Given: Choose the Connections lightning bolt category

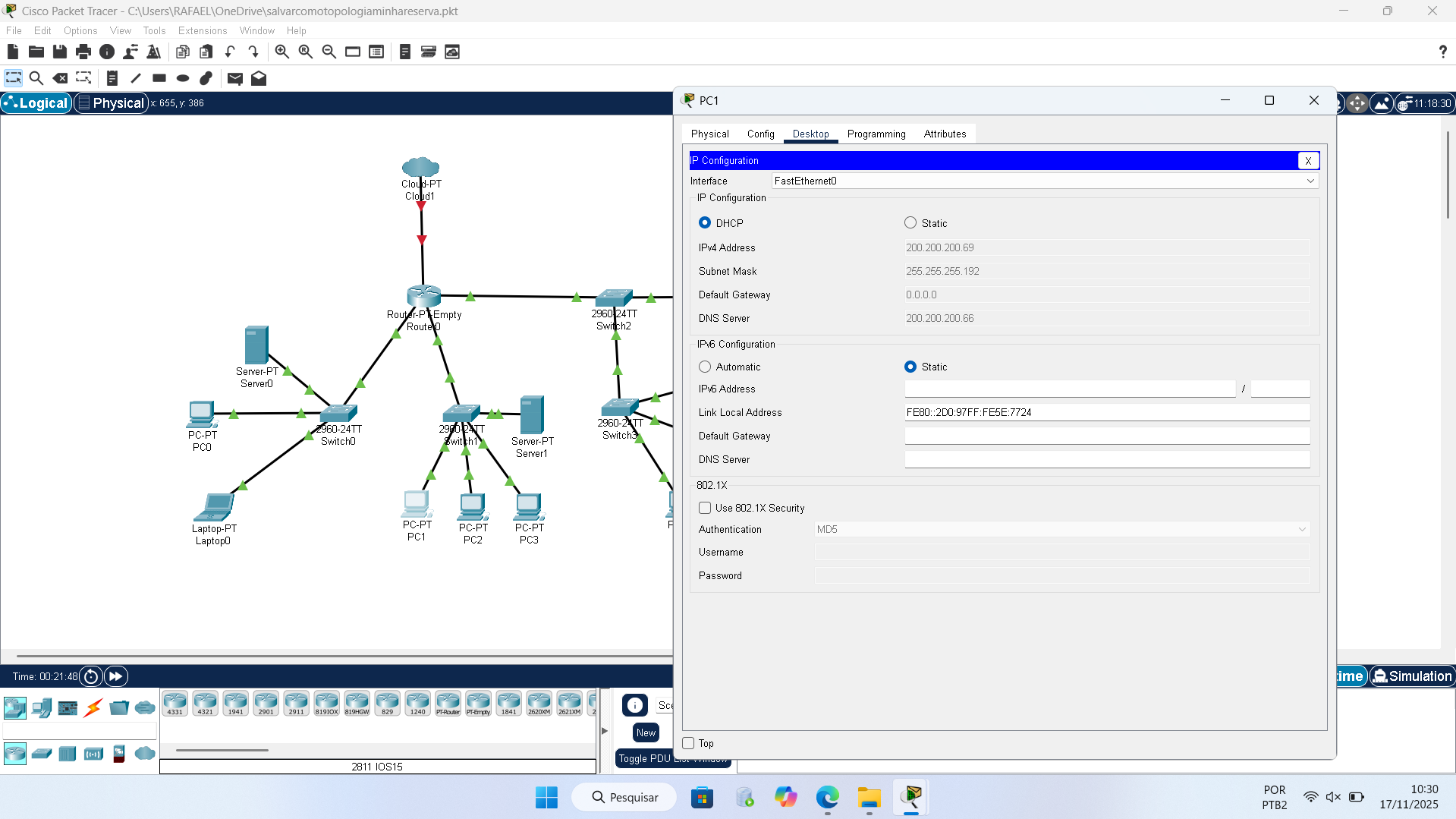Looking at the screenshot, I should tap(93, 708).
